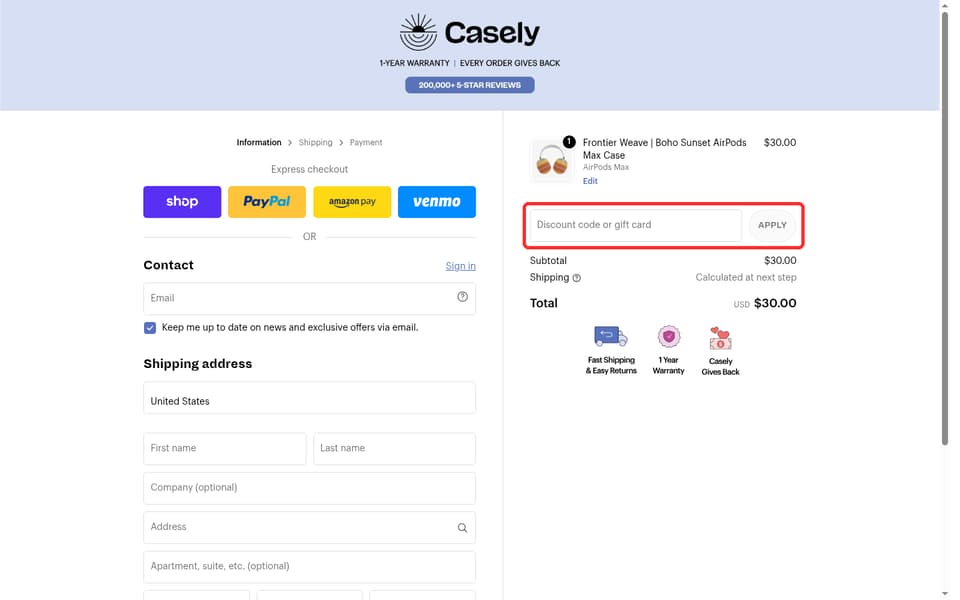
Task: Focus the Discount code or gift card field
Action: click(x=636, y=225)
